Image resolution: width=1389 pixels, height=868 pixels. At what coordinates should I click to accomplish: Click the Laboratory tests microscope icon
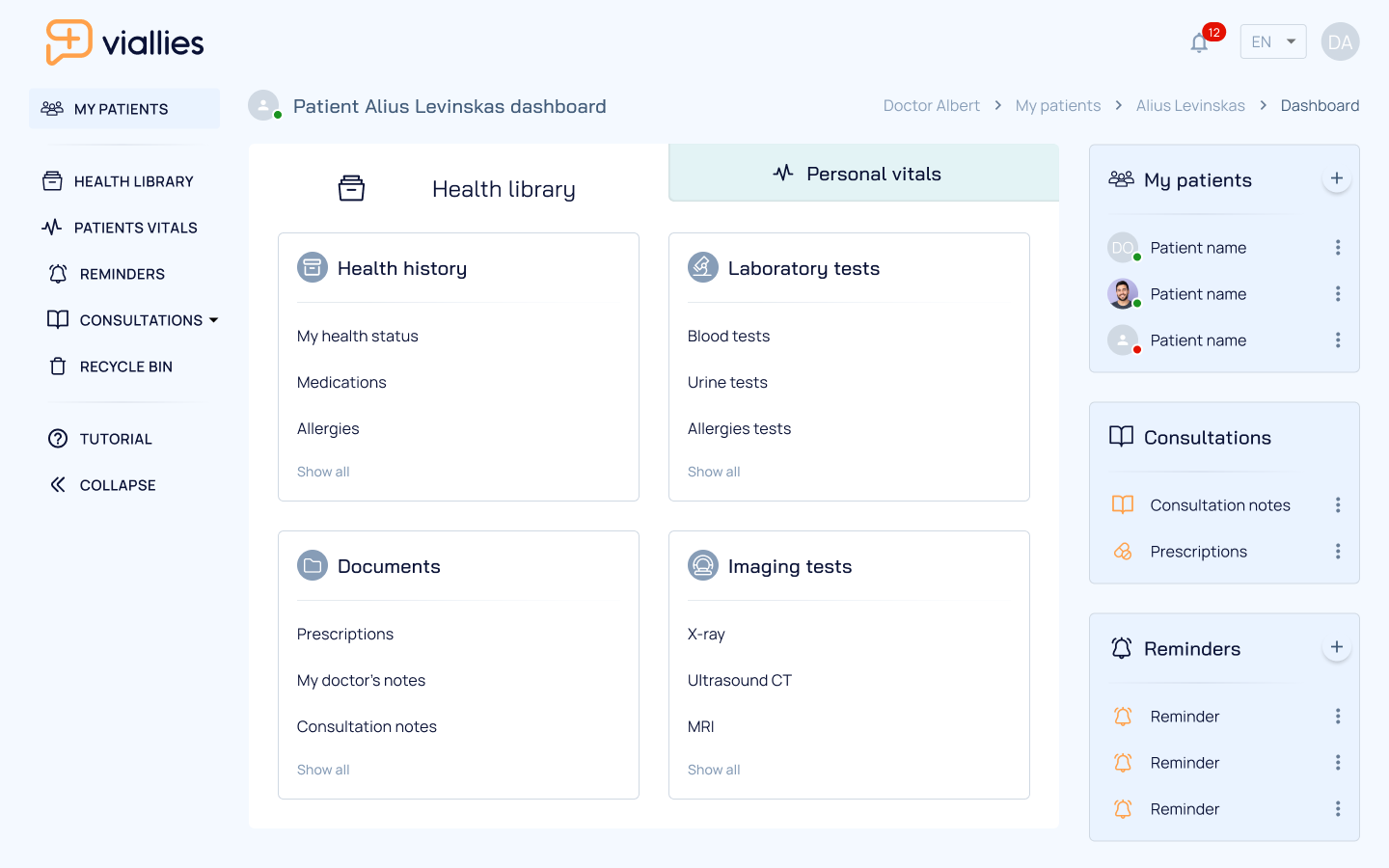click(703, 267)
